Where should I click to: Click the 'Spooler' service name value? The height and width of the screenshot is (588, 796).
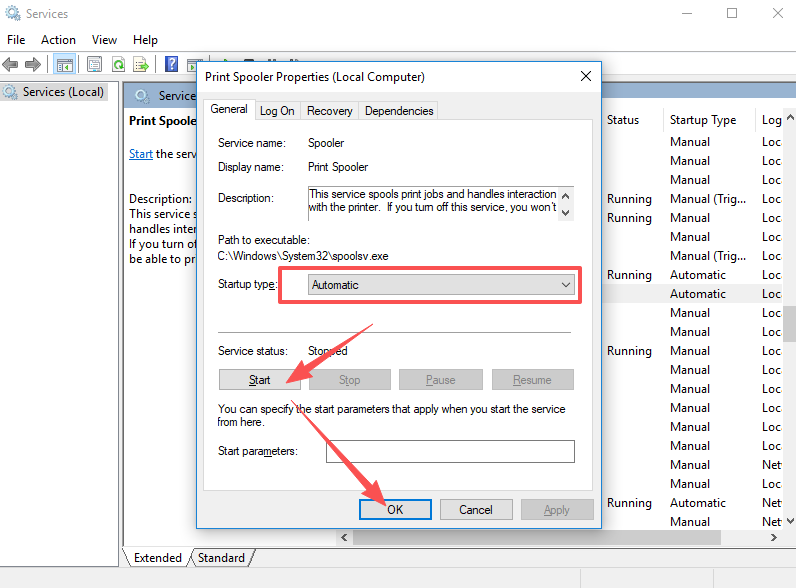pyautogui.click(x=326, y=143)
